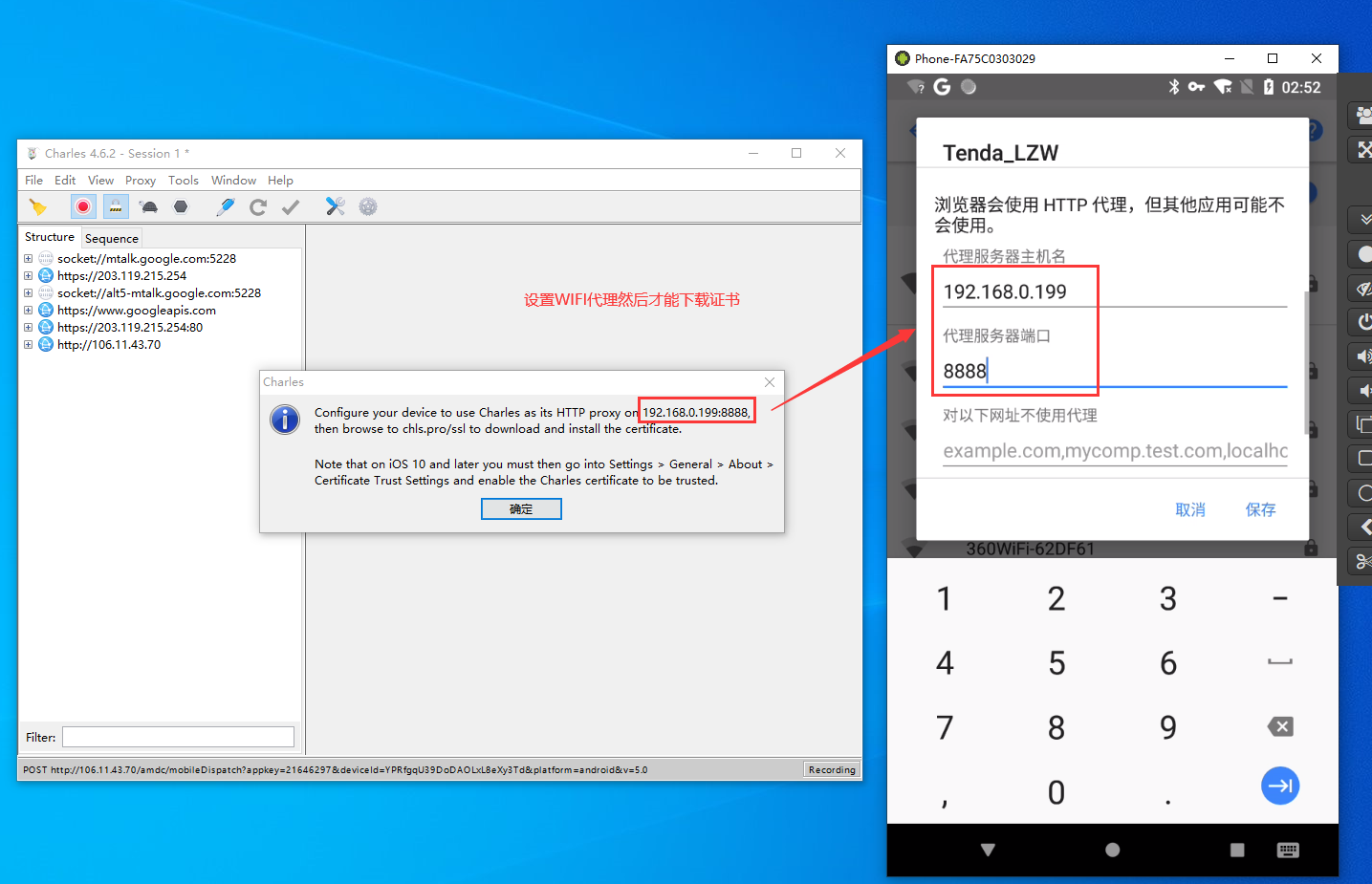Open the Proxy menu

[141, 181]
